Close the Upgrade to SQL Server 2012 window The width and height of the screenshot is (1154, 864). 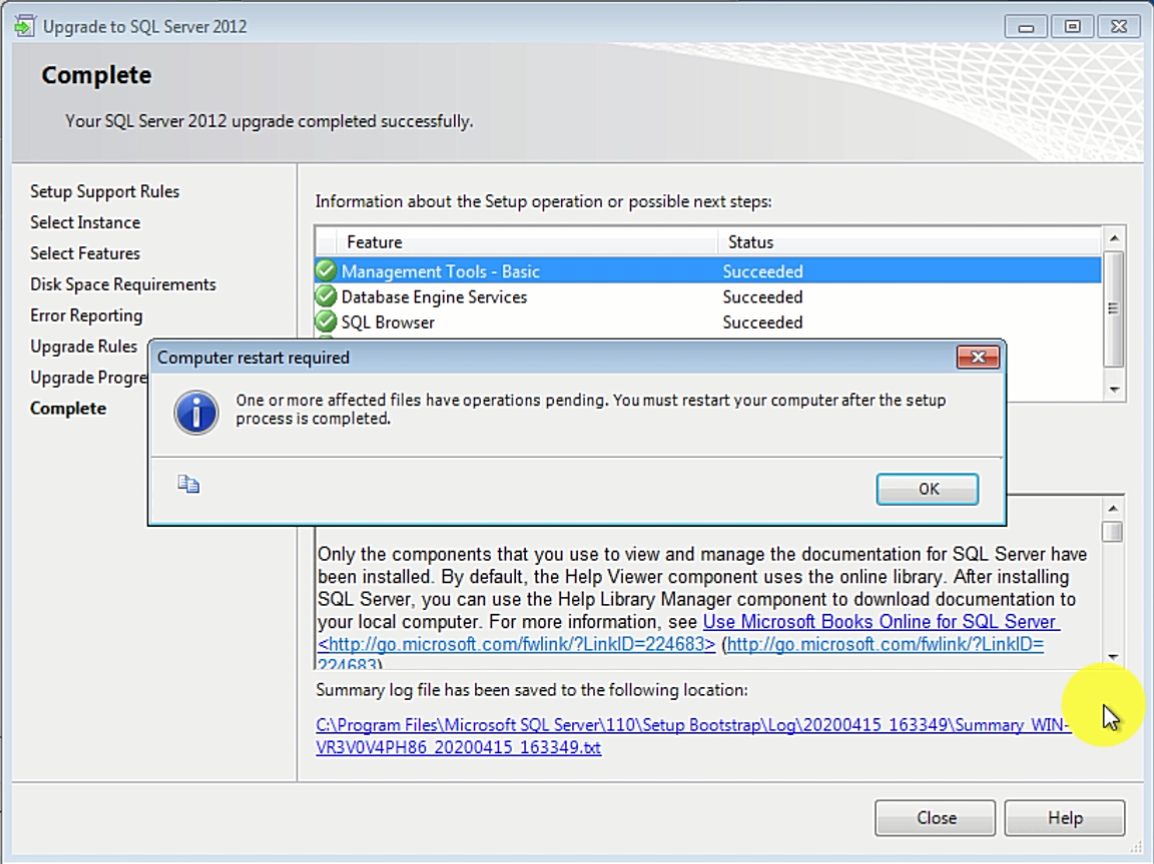point(1119,27)
